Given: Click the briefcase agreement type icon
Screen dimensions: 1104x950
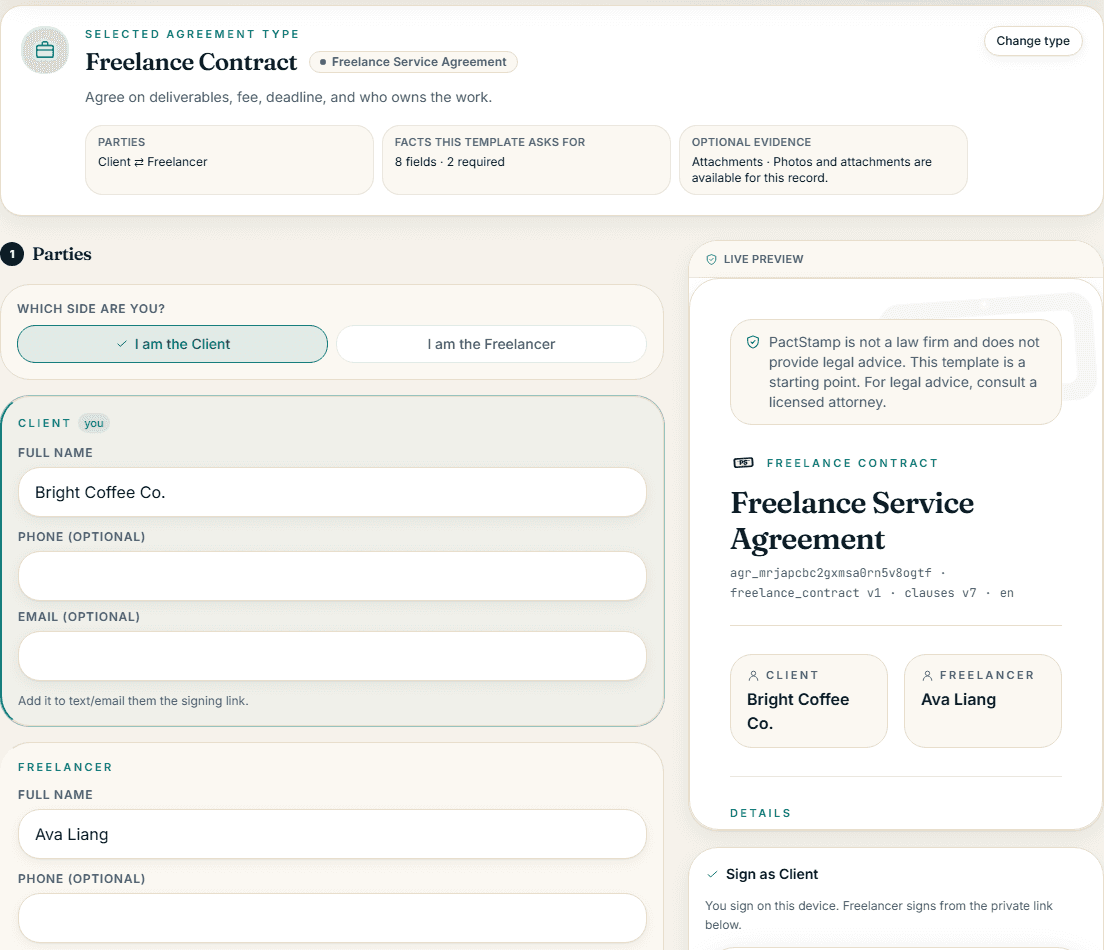Looking at the screenshot, I should (45, 50).
